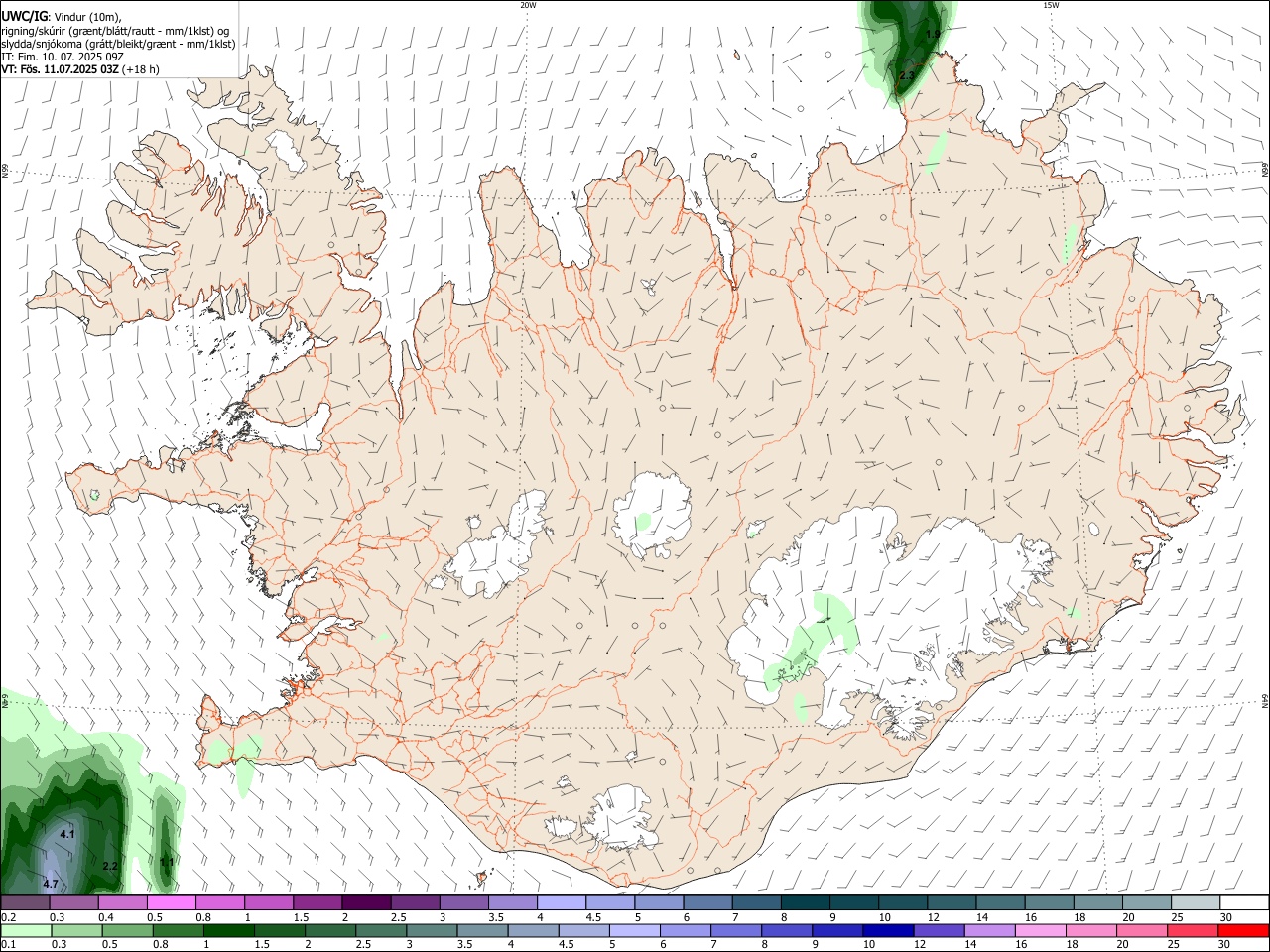The height and width of the screenshot is (952, 1270).
Task: Click the gray-blue 4 swatch in rain scale
Action: [533, 930]
